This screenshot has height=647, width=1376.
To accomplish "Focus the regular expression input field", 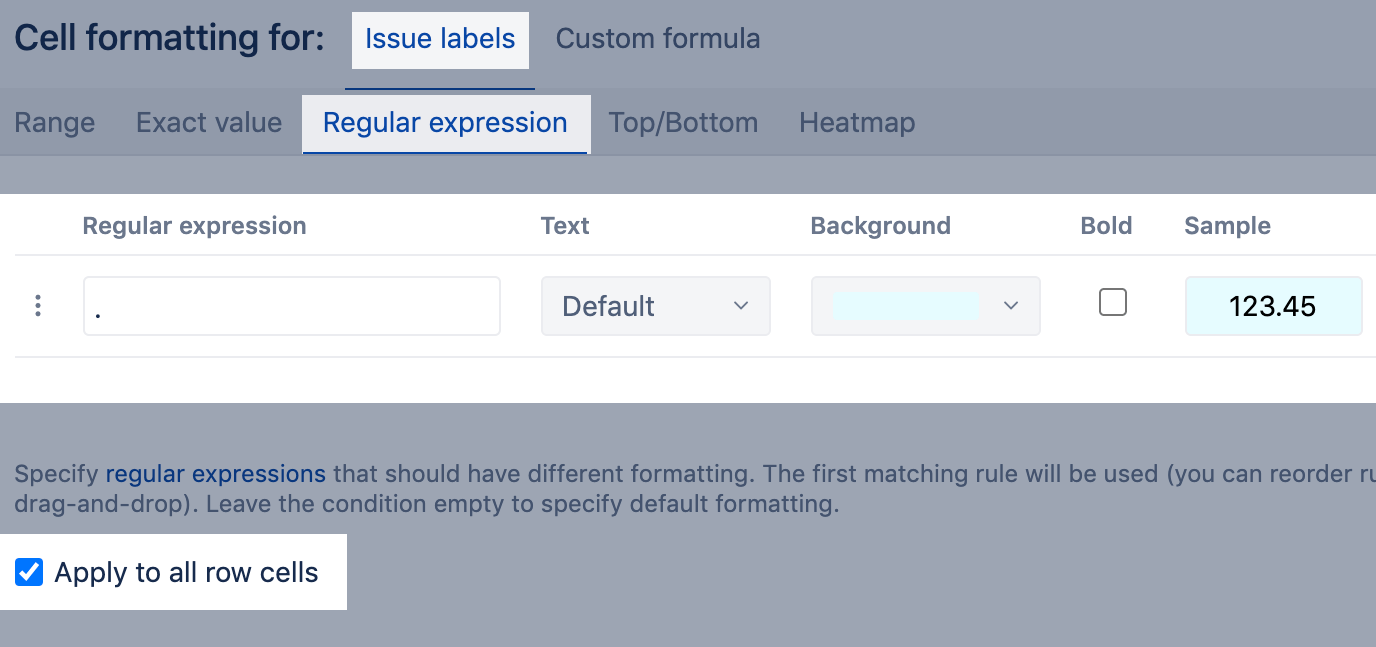I will tap(291, 306).
